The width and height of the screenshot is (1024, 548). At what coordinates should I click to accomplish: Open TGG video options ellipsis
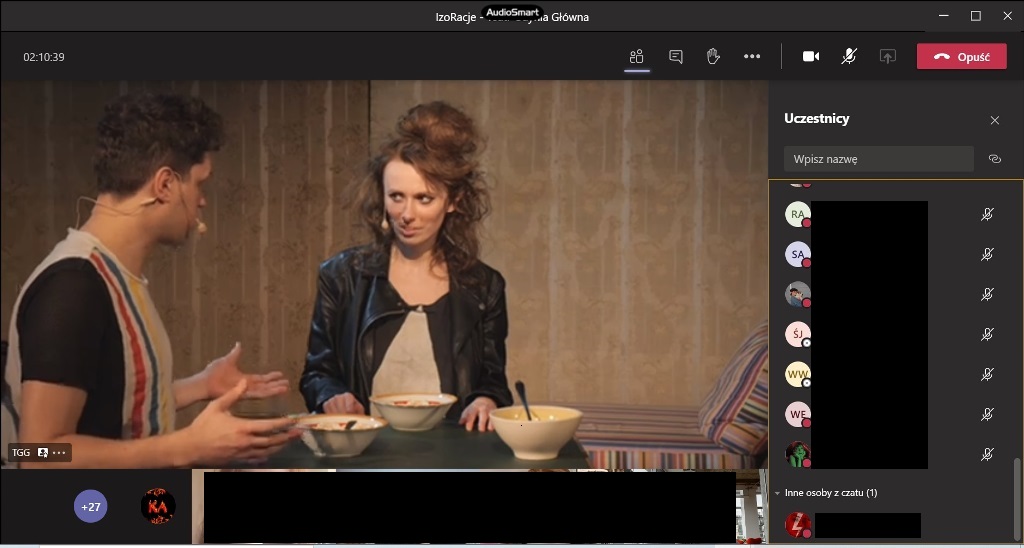pyautogui.click(x=60, y=453)
